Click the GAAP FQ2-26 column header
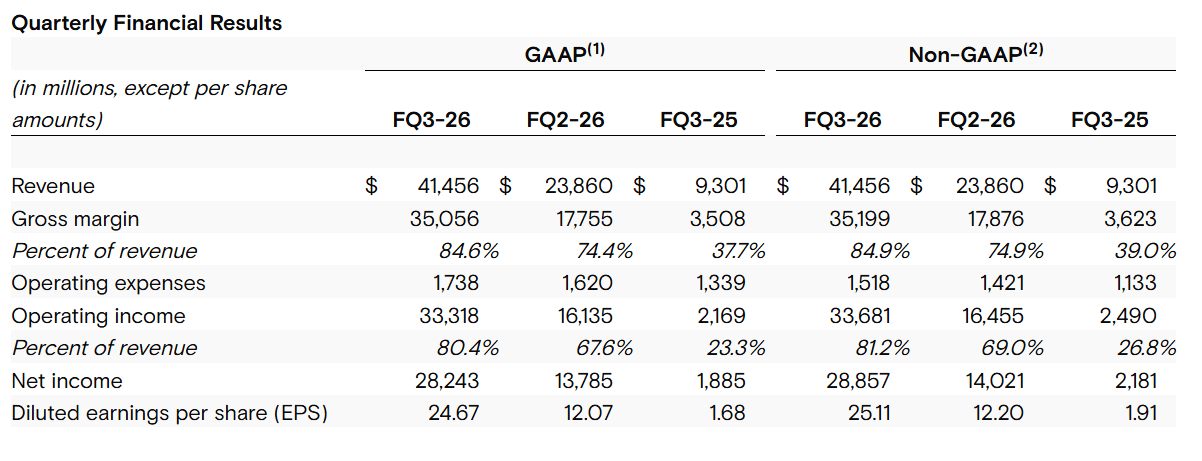Viewport: 1202px width, 461px height. (566, 121)
